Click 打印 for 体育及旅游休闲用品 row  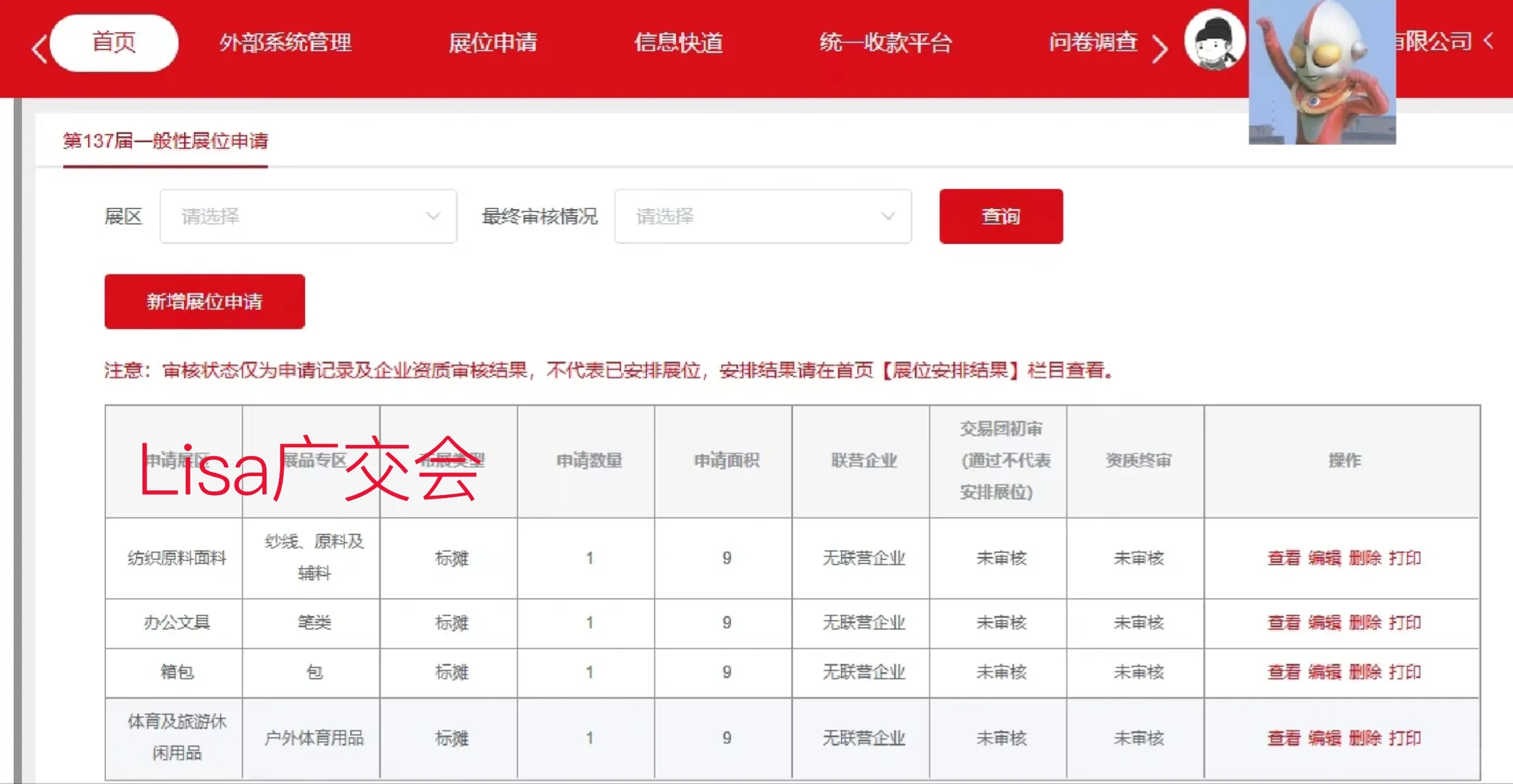[x=1408, y=738]
